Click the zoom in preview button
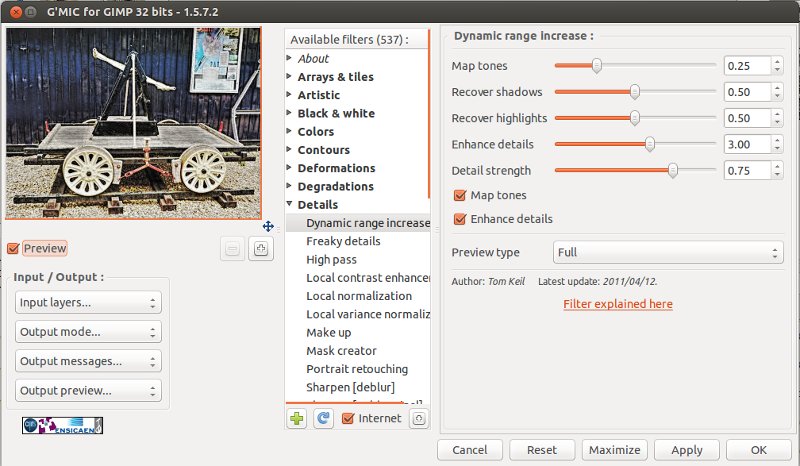This screenshot has height=466, width=800. 261,249
